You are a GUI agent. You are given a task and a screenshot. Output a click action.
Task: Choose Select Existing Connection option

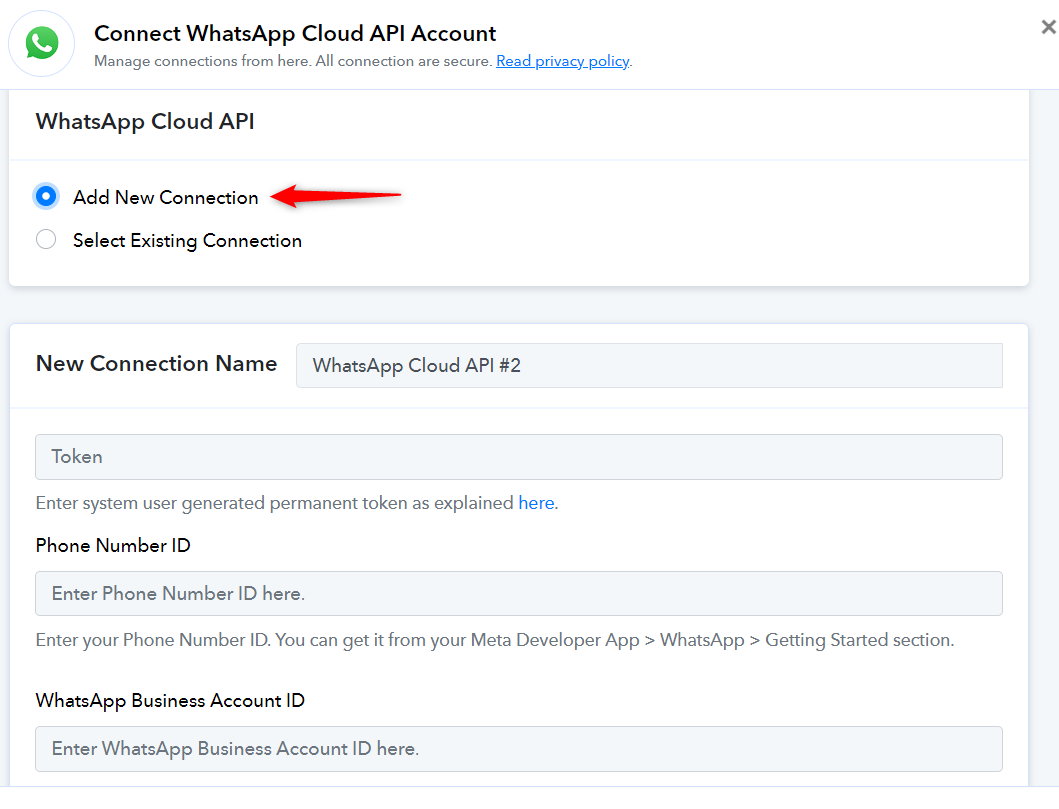tap(46, 239)
